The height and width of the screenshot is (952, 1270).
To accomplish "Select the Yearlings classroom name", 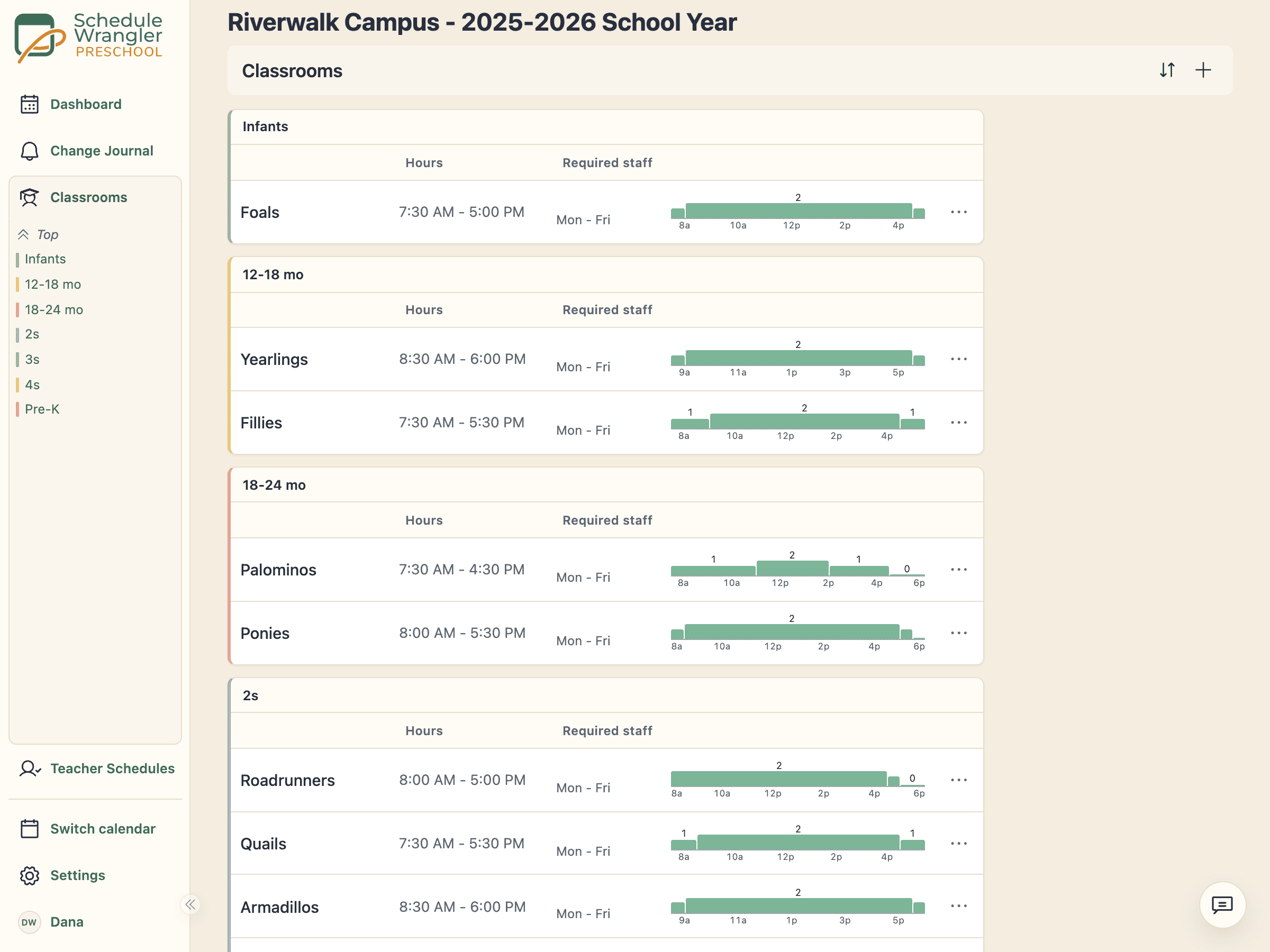I will pyautogui.click(x=274, y=359).
